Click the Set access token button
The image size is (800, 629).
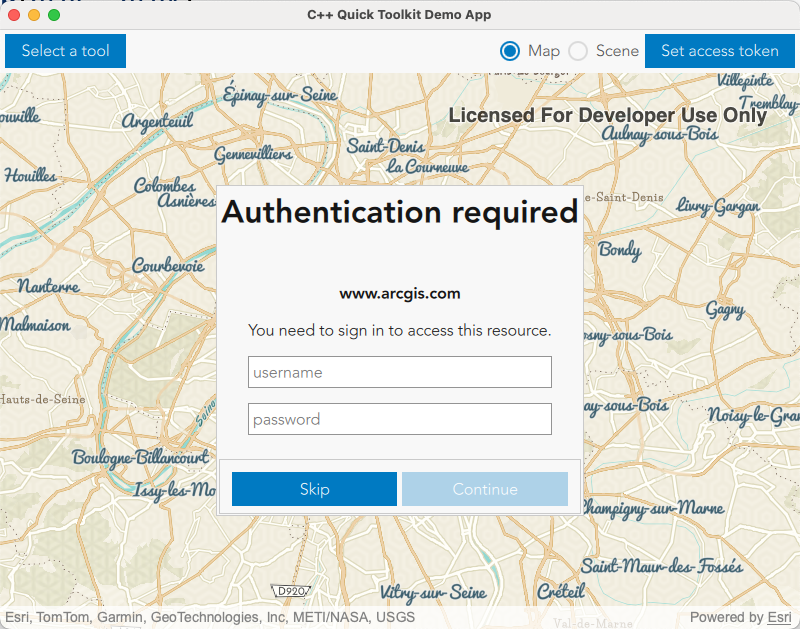719,50
